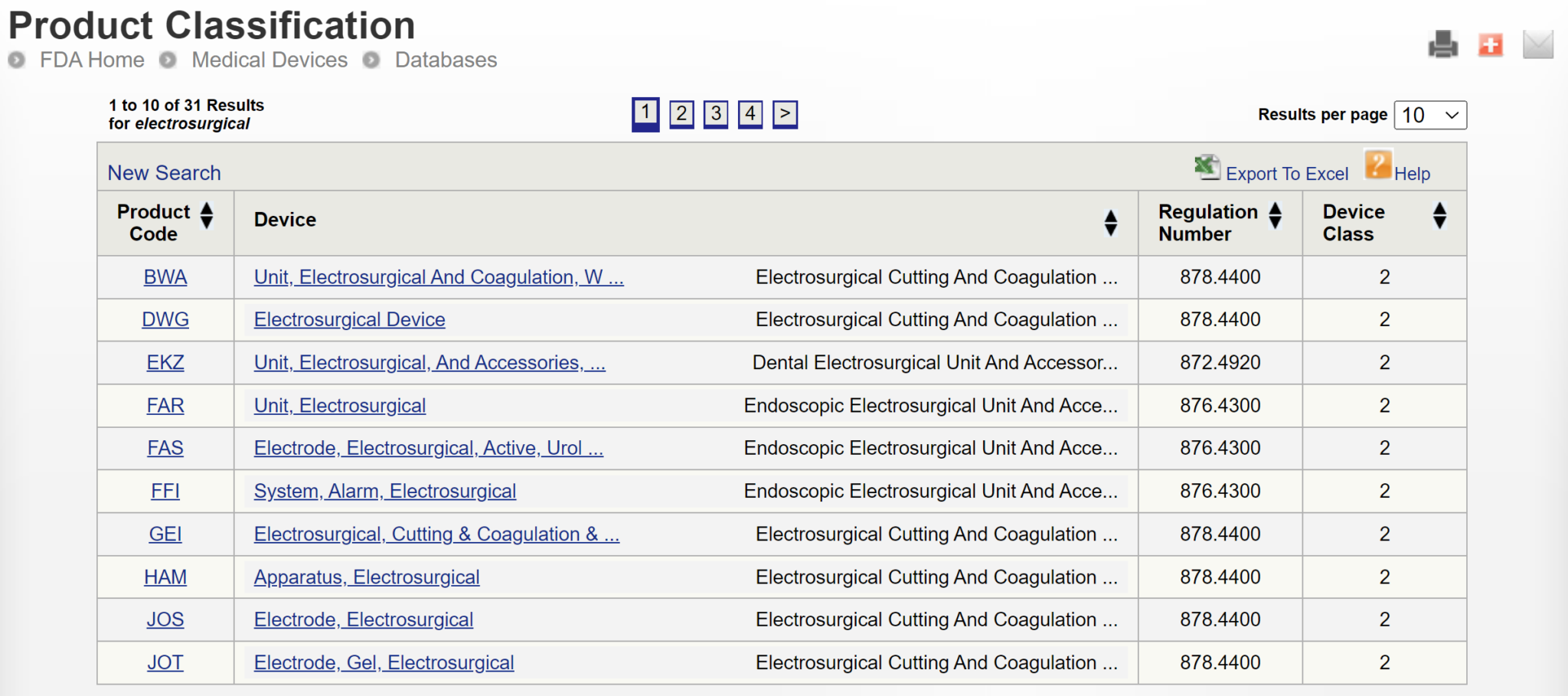Image resolution: width=1568 pixels, height=696 pixels.
Task: Click the New Search link
Action: (164, 173)
